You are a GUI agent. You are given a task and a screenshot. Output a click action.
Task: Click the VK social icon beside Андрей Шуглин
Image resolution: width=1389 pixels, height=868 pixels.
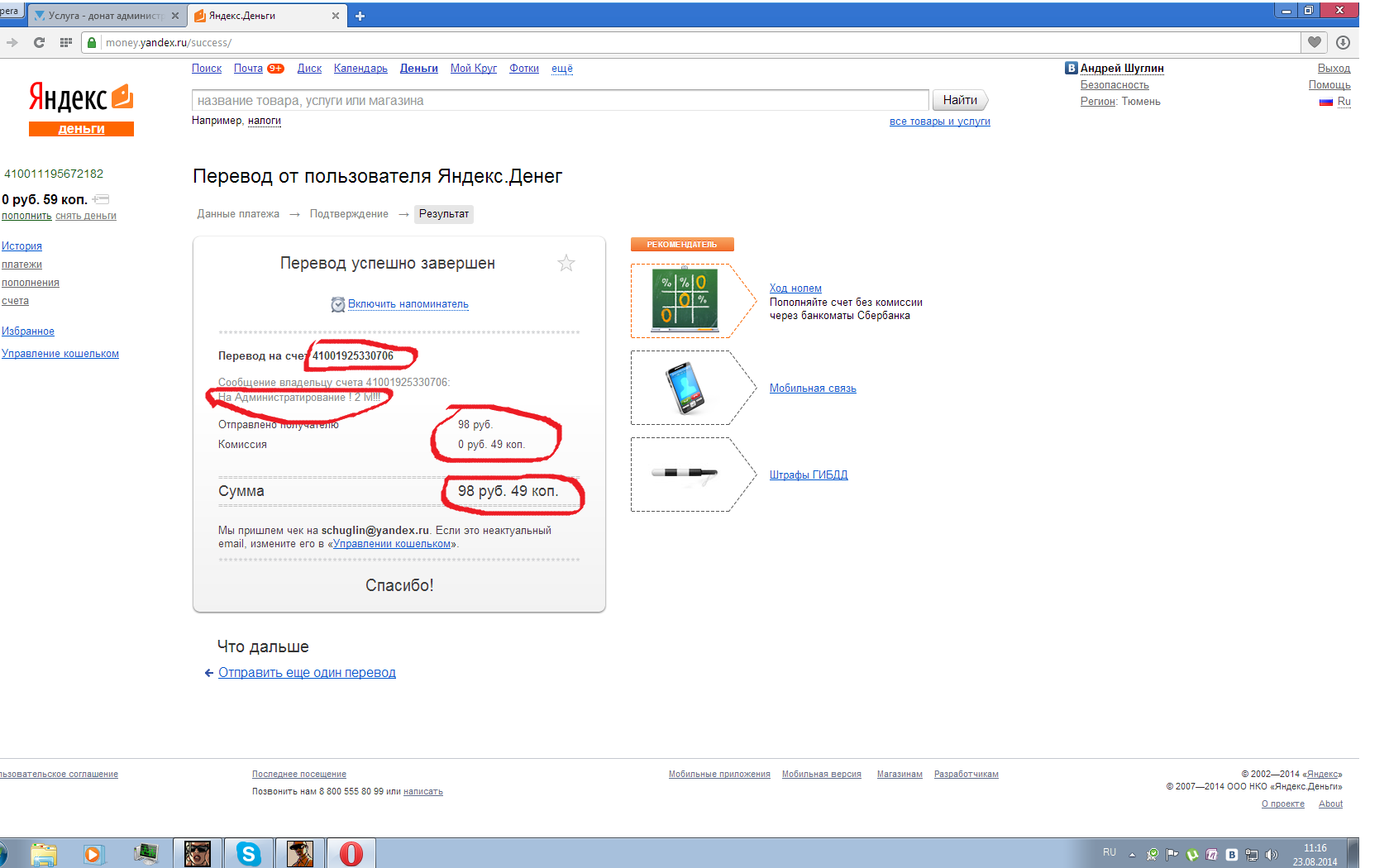click(x=1072, y=69)
